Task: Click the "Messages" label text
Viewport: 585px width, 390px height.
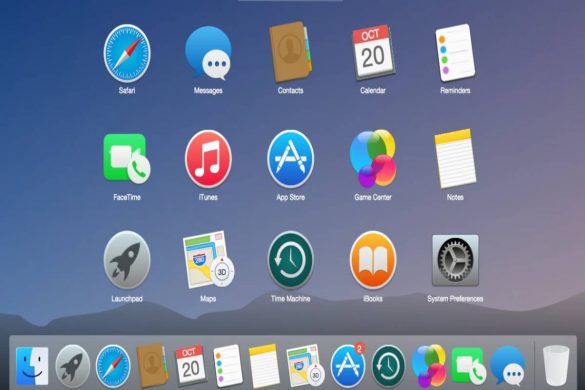Action: click(208, 90)
